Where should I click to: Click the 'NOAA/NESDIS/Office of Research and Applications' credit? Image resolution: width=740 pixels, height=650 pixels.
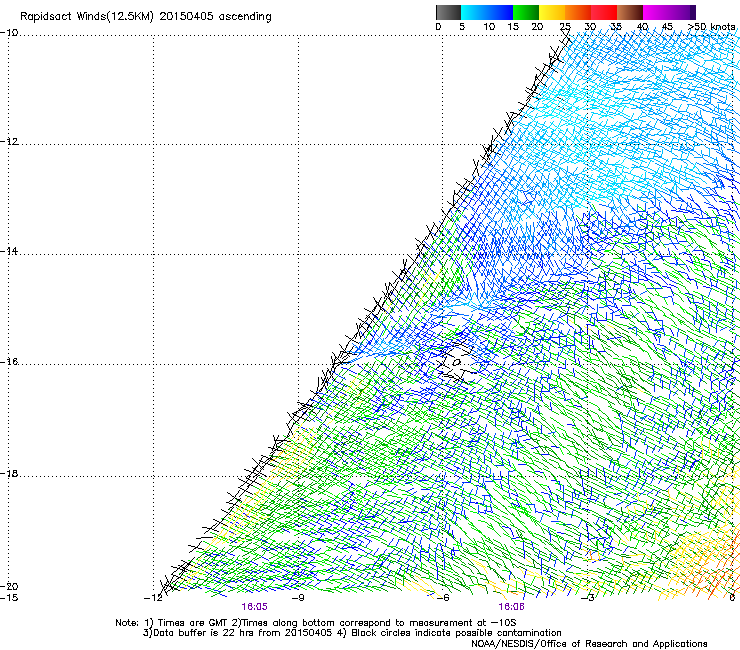[589, 643]
